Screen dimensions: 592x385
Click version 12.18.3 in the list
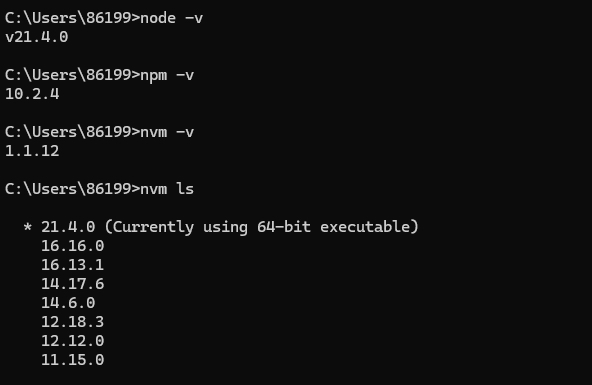72,322
